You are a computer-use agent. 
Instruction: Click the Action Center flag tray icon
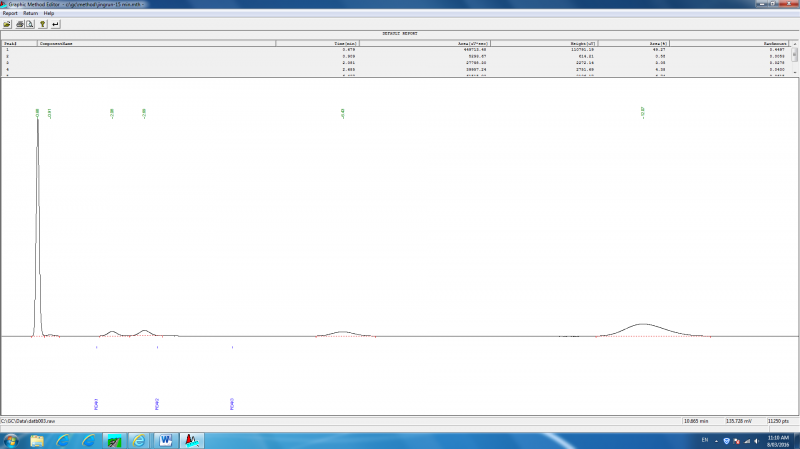737,441
